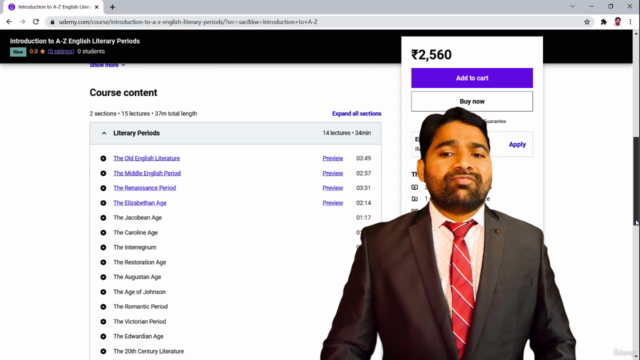This screenshot has height=360, width=640.
Task: Click the browser back arrow
Action: [9, 22]
